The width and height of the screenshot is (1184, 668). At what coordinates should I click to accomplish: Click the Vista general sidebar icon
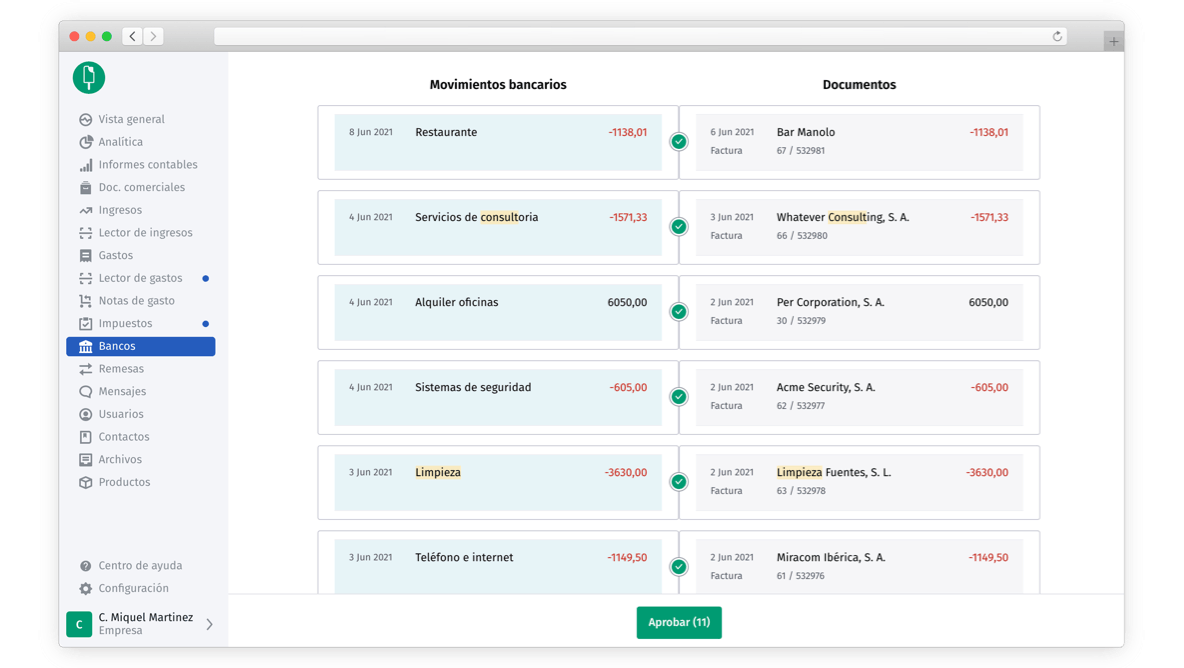point(86,120)
